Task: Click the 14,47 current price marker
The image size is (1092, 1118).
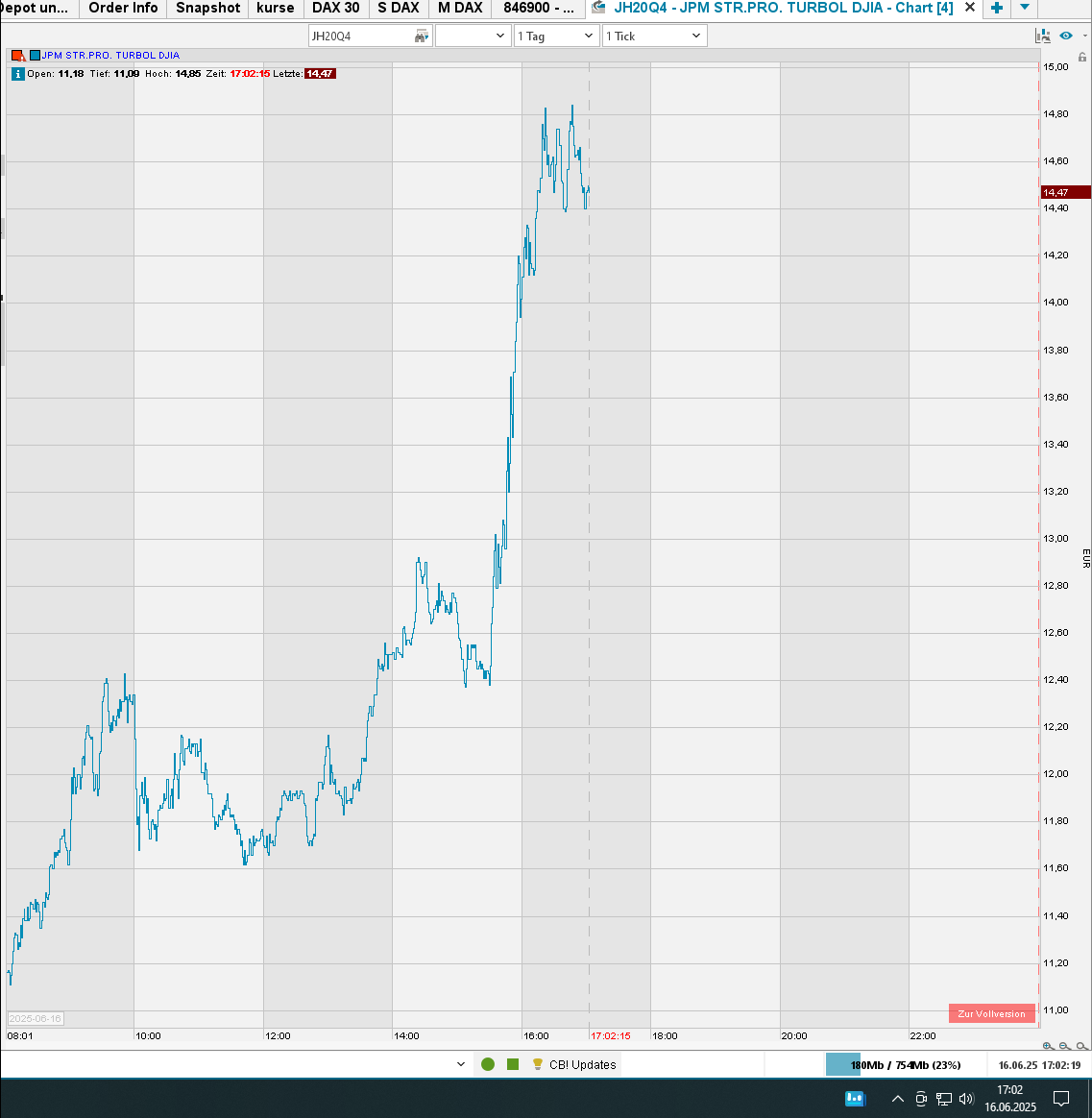Action: click(1066, 192)
